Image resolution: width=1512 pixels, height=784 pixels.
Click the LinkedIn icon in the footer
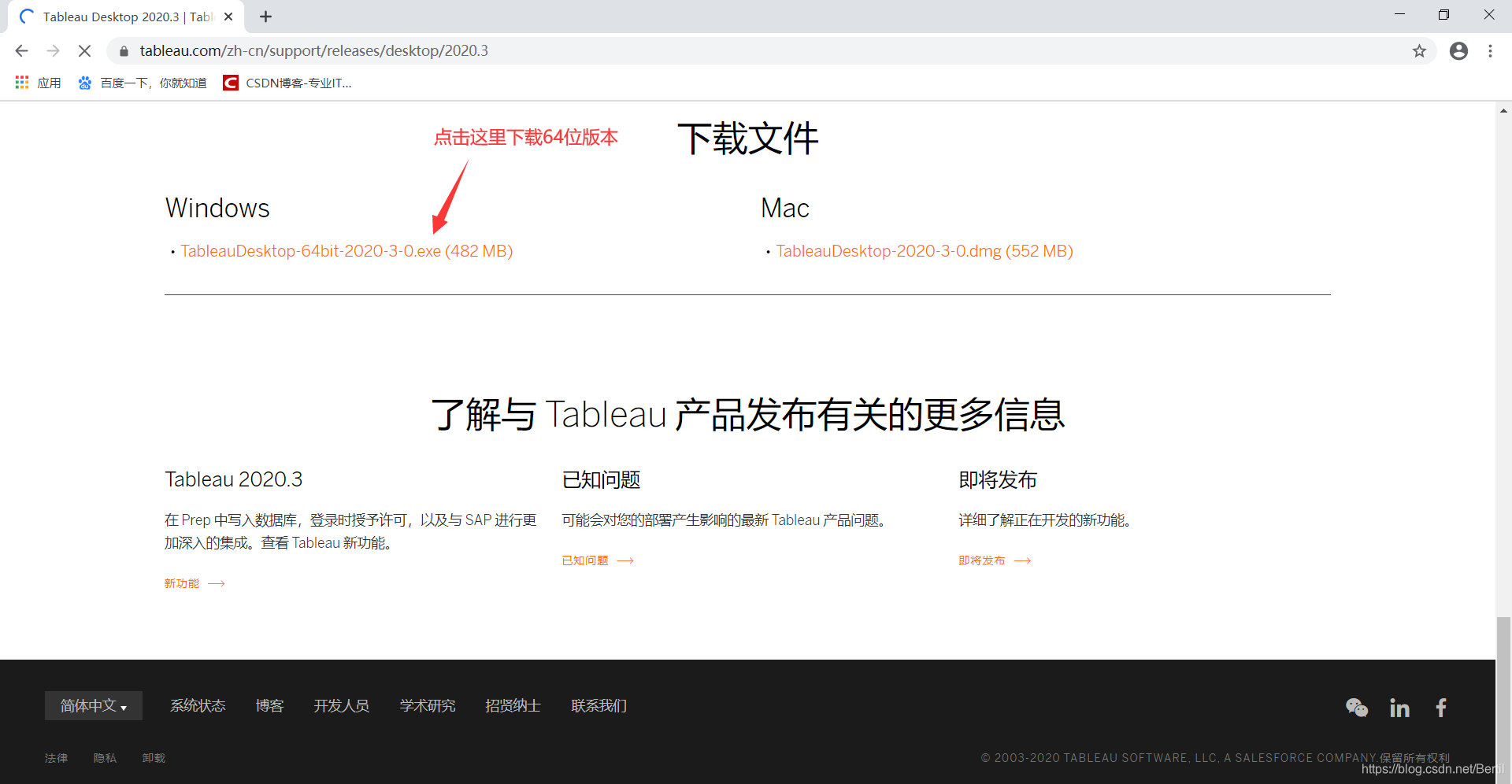click(x=1399, y=708)
